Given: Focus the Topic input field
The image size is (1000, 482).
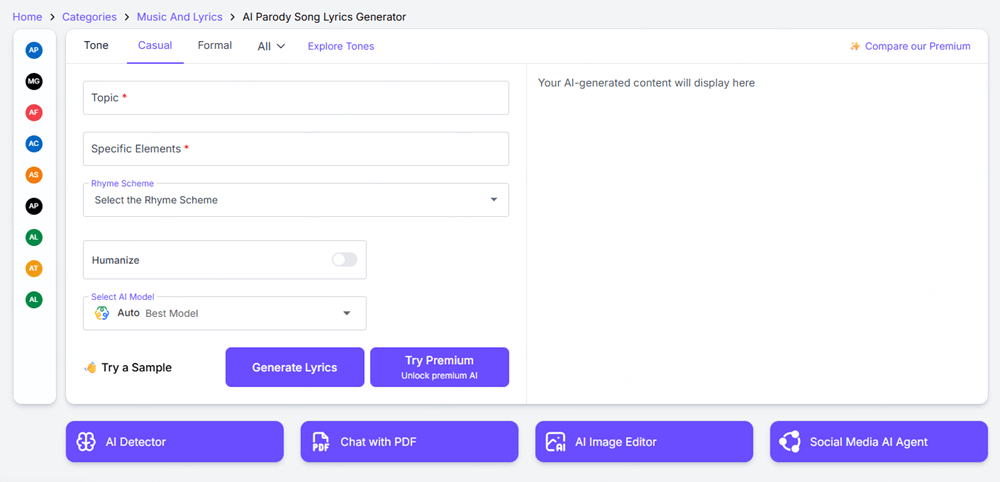Looking at the screenshot, I should [296, 98].
